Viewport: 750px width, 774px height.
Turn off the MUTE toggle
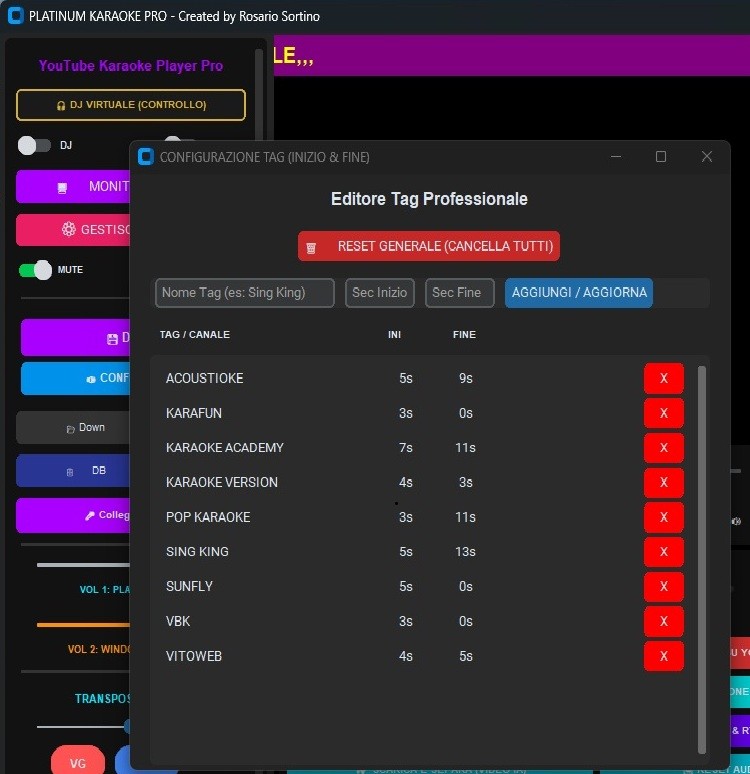point(36,270)
